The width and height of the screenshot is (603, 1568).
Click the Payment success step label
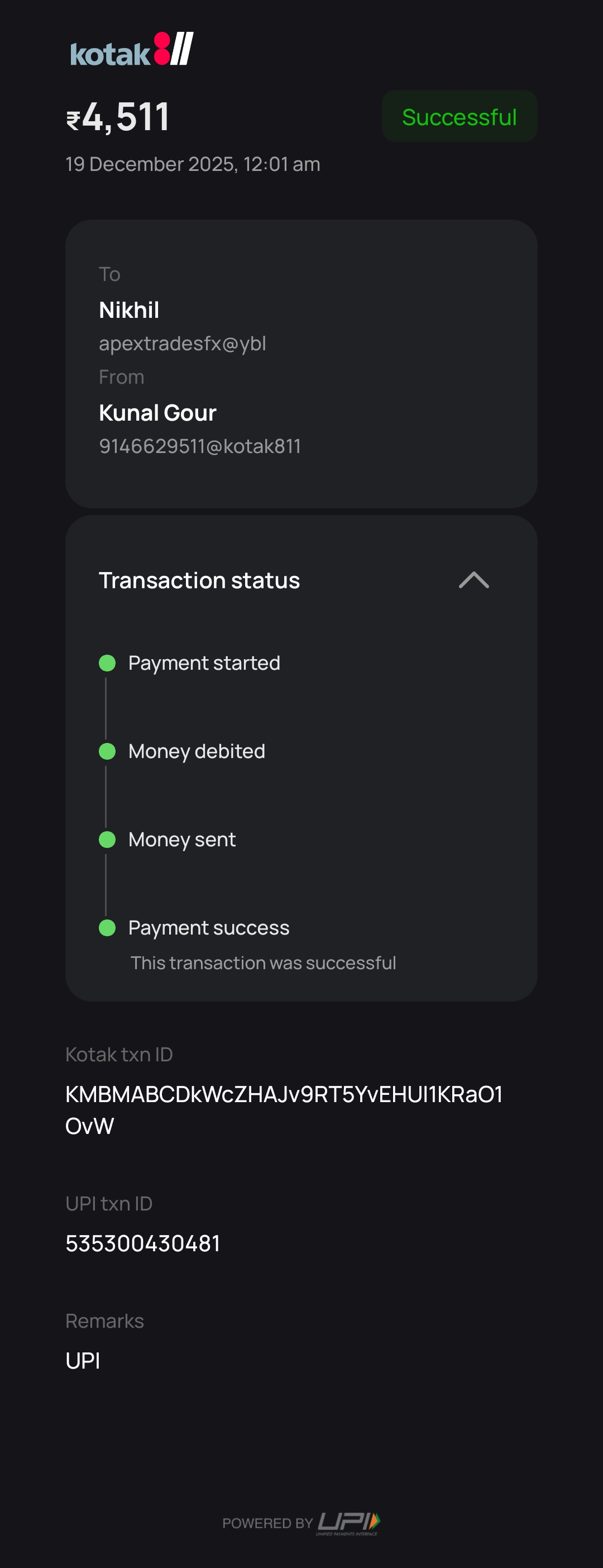(x=209, y=928)
